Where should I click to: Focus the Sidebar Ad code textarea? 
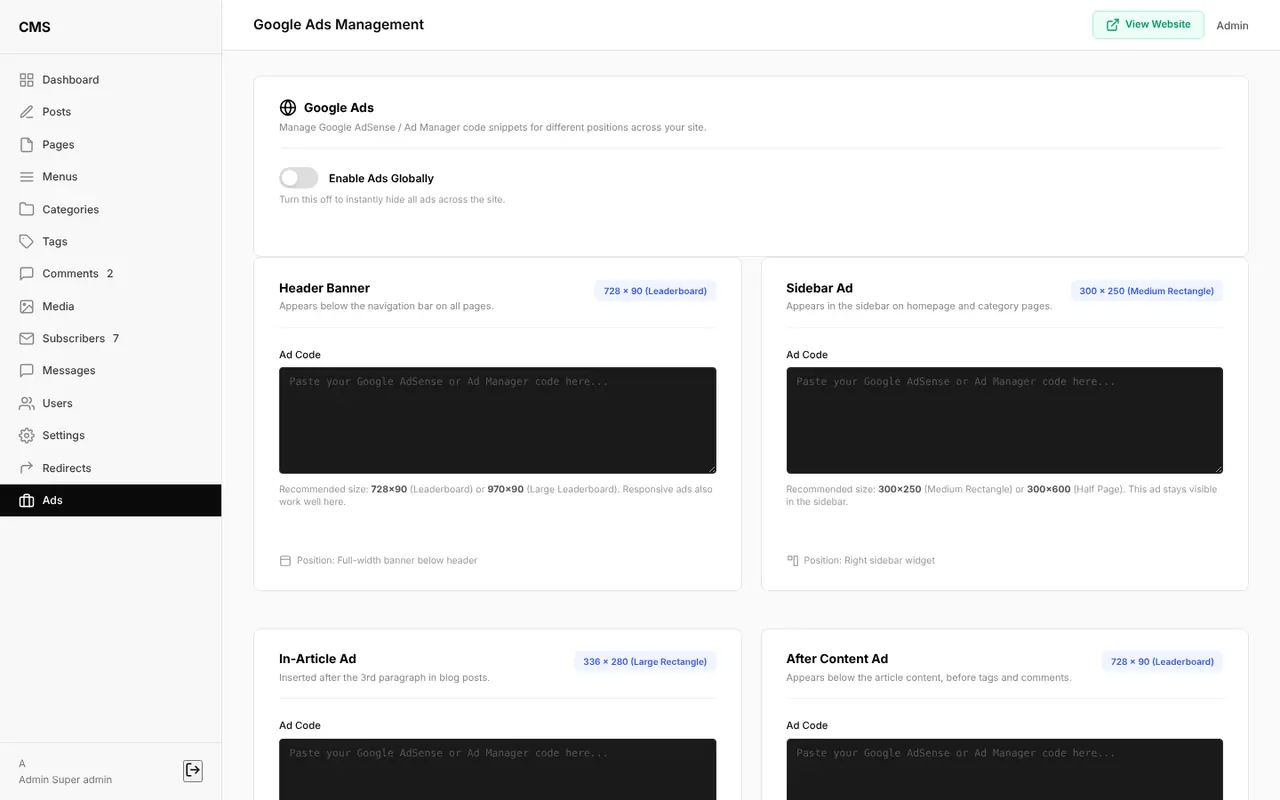click(x=1004, y=420)
